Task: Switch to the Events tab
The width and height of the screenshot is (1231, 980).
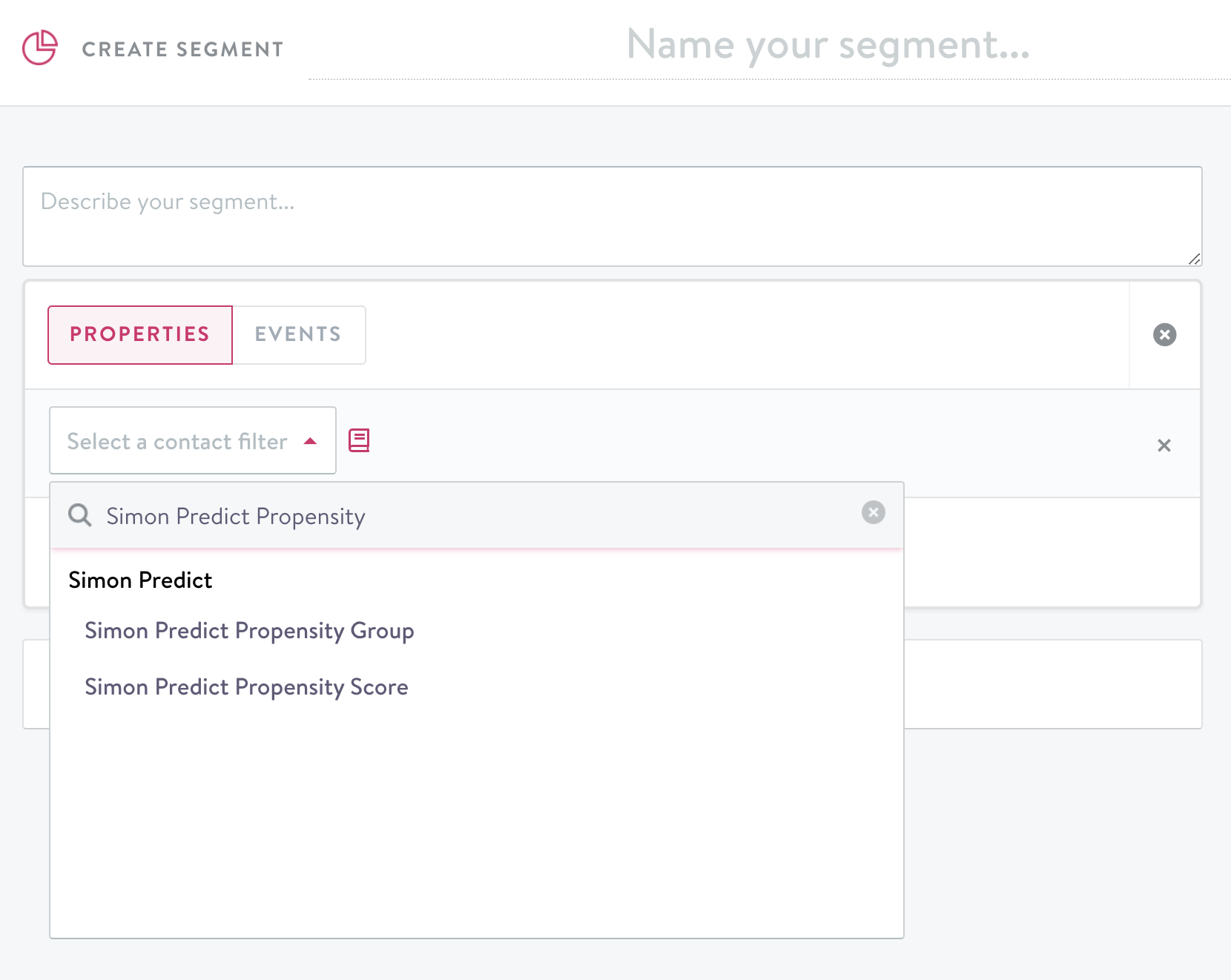Action: (x=298, y=335)
